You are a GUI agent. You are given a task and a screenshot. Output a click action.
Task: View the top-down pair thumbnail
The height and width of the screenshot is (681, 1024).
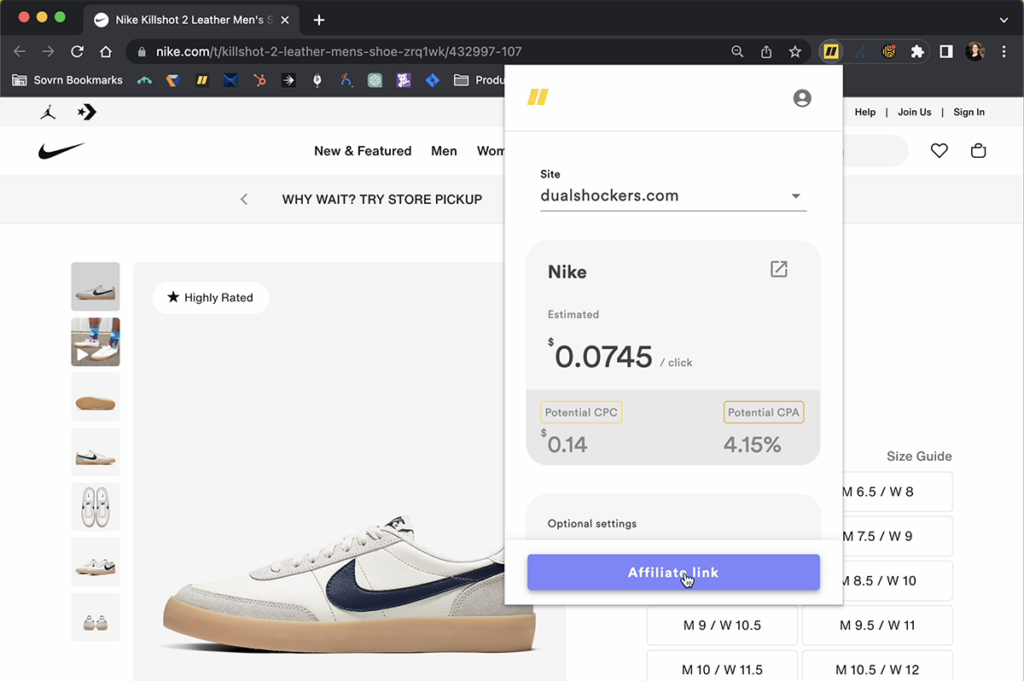click(x=95, y=507)
